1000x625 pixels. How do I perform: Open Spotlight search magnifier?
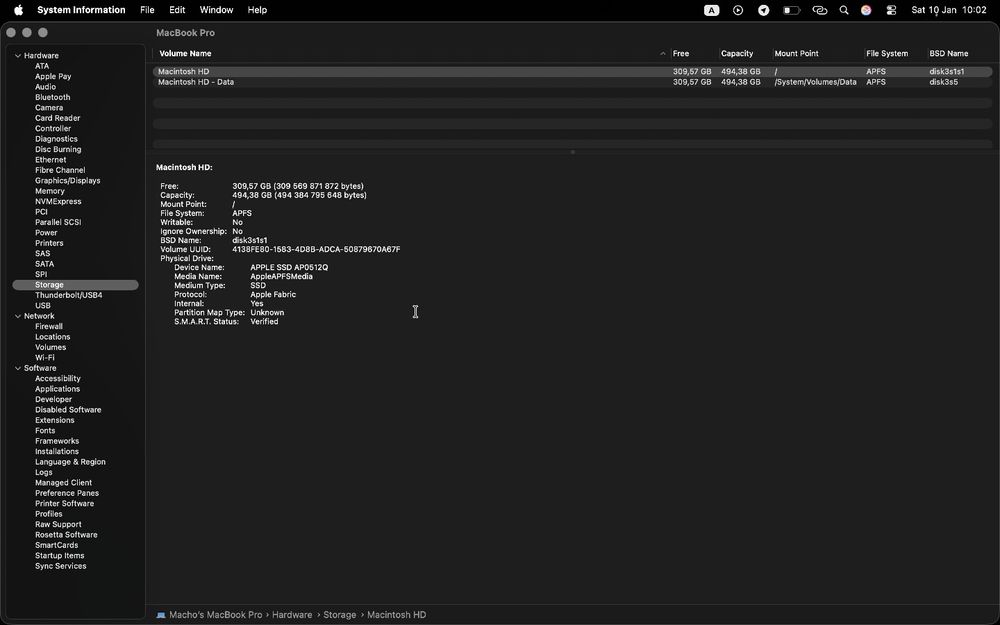point(844,10)
